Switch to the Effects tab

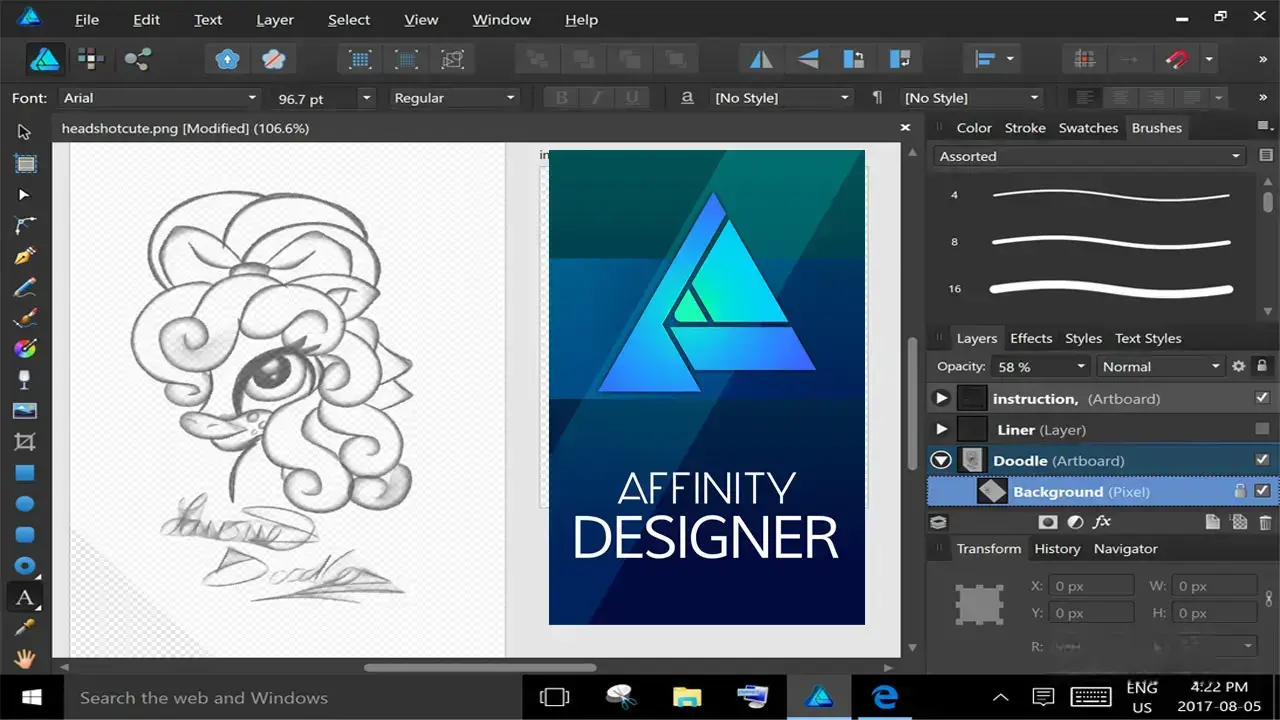[x=1031, y=338]
